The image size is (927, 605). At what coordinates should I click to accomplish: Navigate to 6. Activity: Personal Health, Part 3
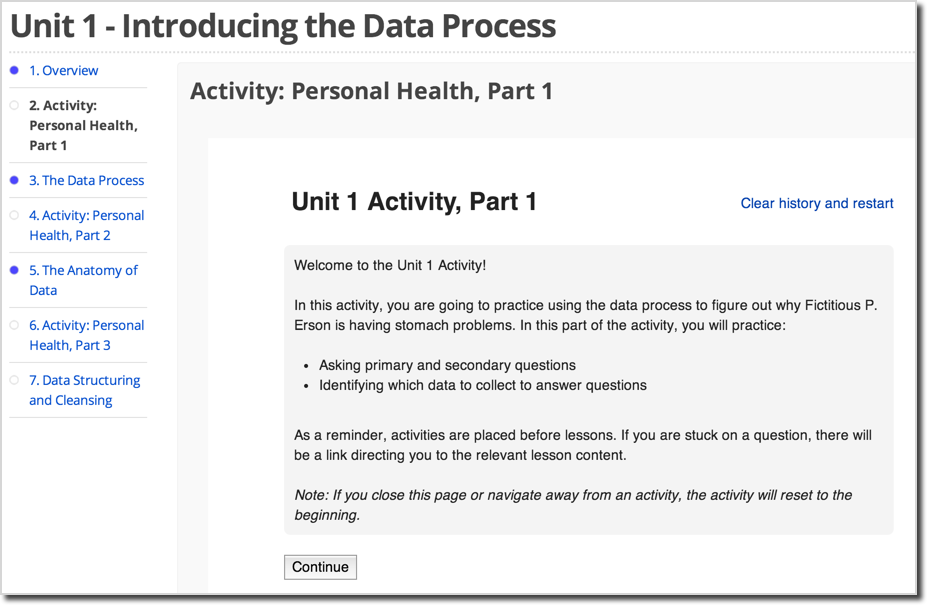click(87, 335)
